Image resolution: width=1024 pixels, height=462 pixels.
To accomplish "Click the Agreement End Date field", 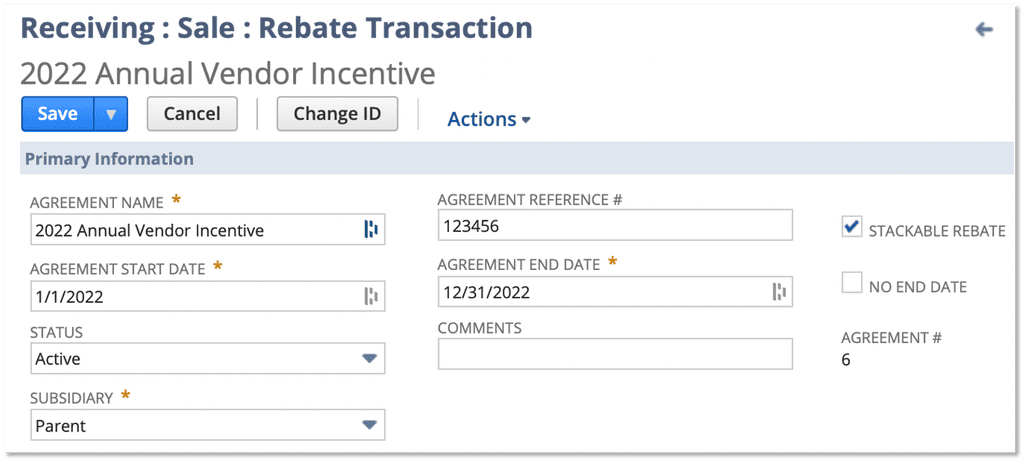I will click(x=615, y=291).
